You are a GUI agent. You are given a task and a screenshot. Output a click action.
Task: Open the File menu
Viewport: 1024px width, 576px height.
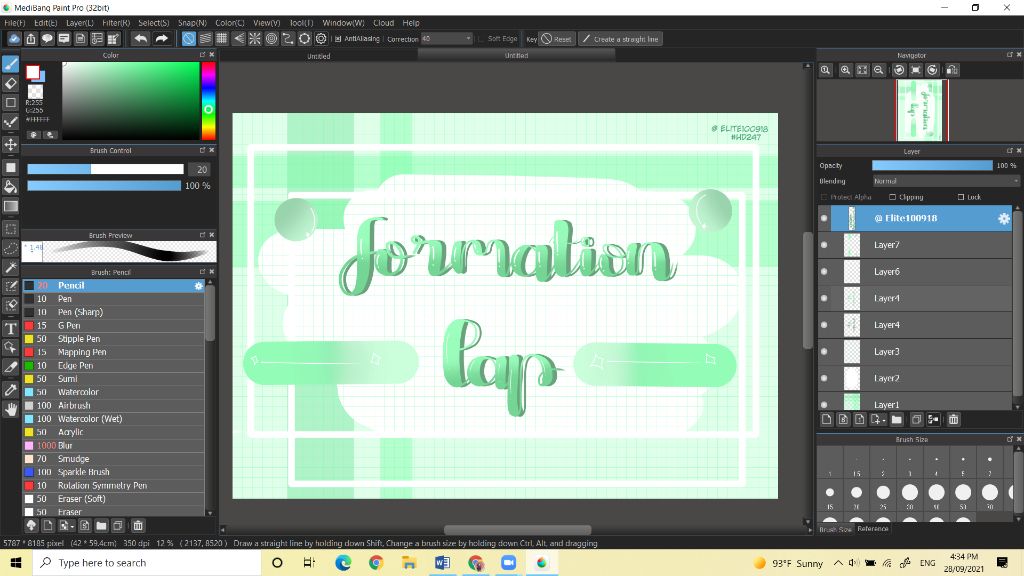tap(14, 23)
